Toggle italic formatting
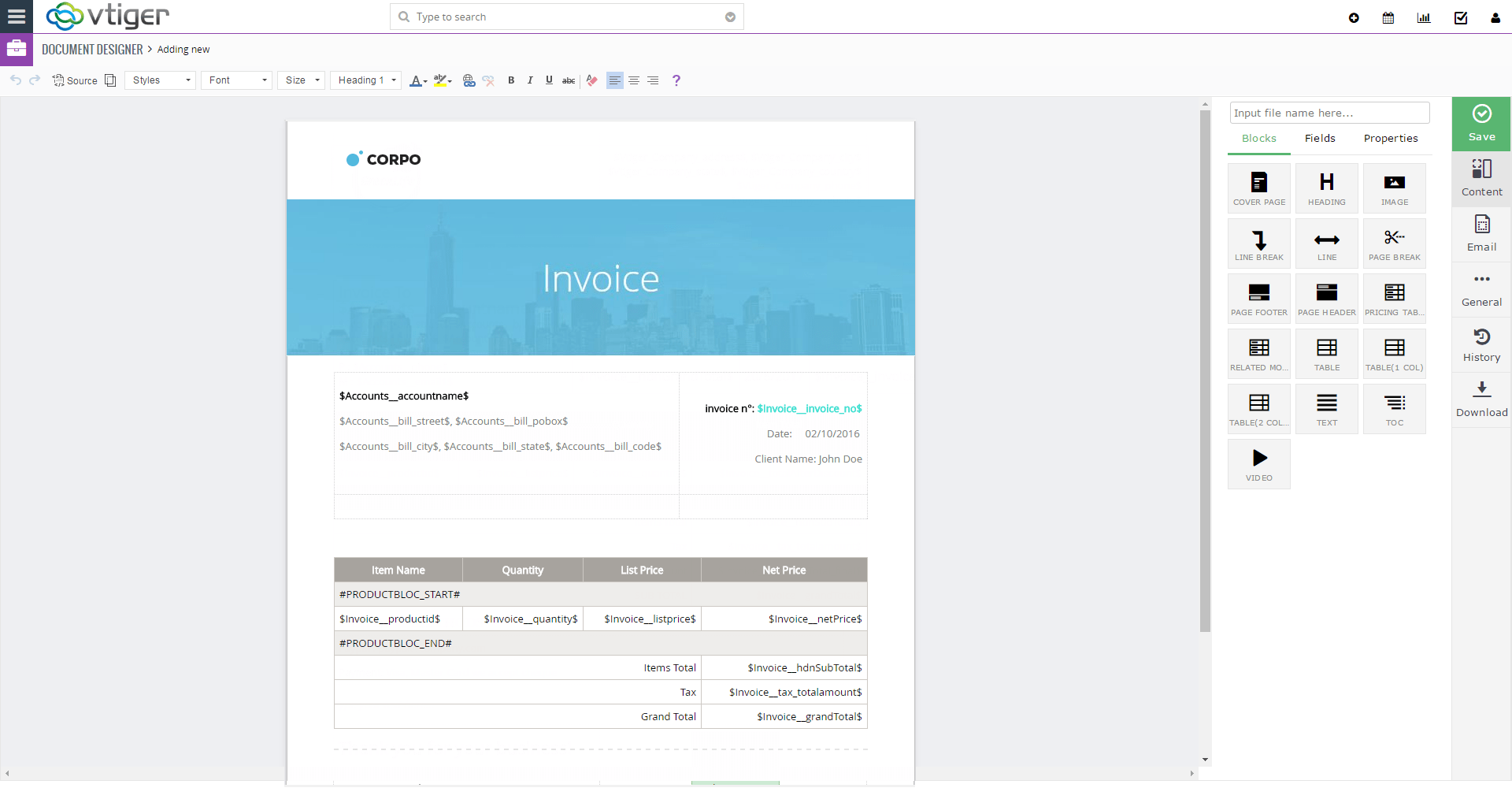 coord(530,80)
